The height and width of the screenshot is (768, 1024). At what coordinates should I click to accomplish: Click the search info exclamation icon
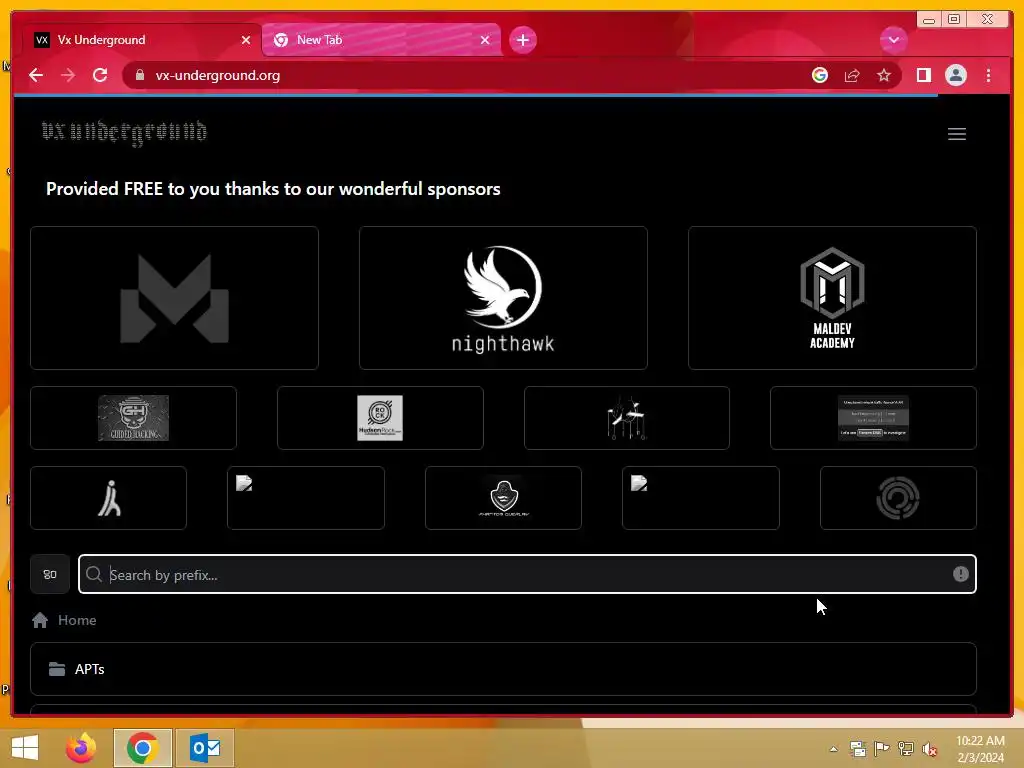960,574
